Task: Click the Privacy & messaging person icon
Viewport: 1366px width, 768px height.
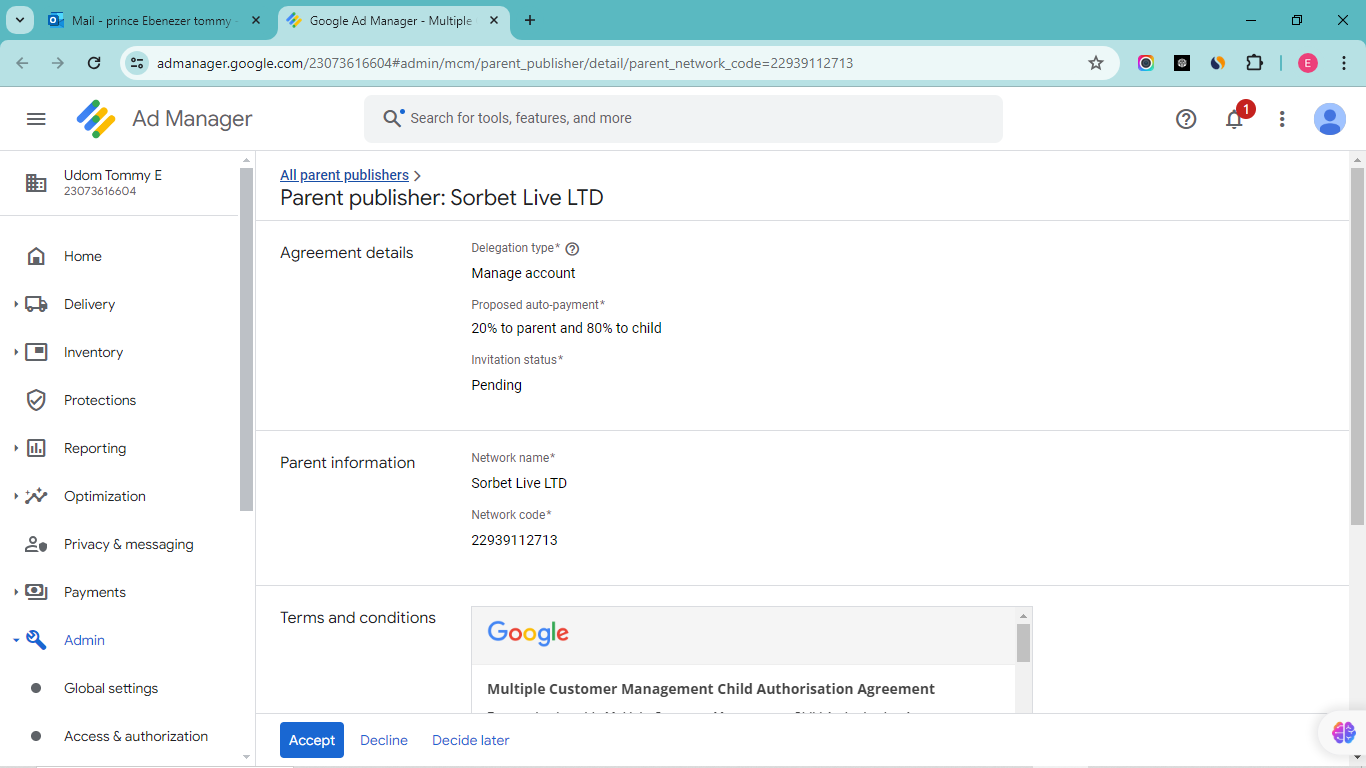Action: [36, 544]
